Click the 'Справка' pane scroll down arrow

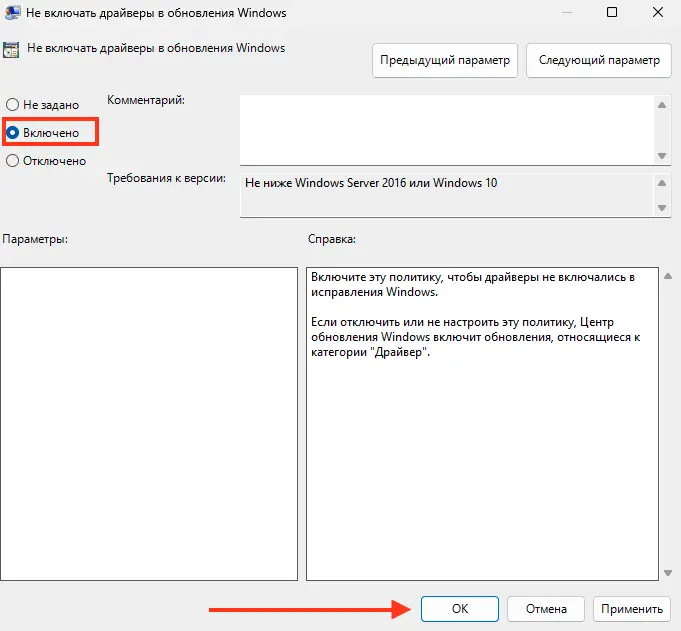(x=668, y=573)
